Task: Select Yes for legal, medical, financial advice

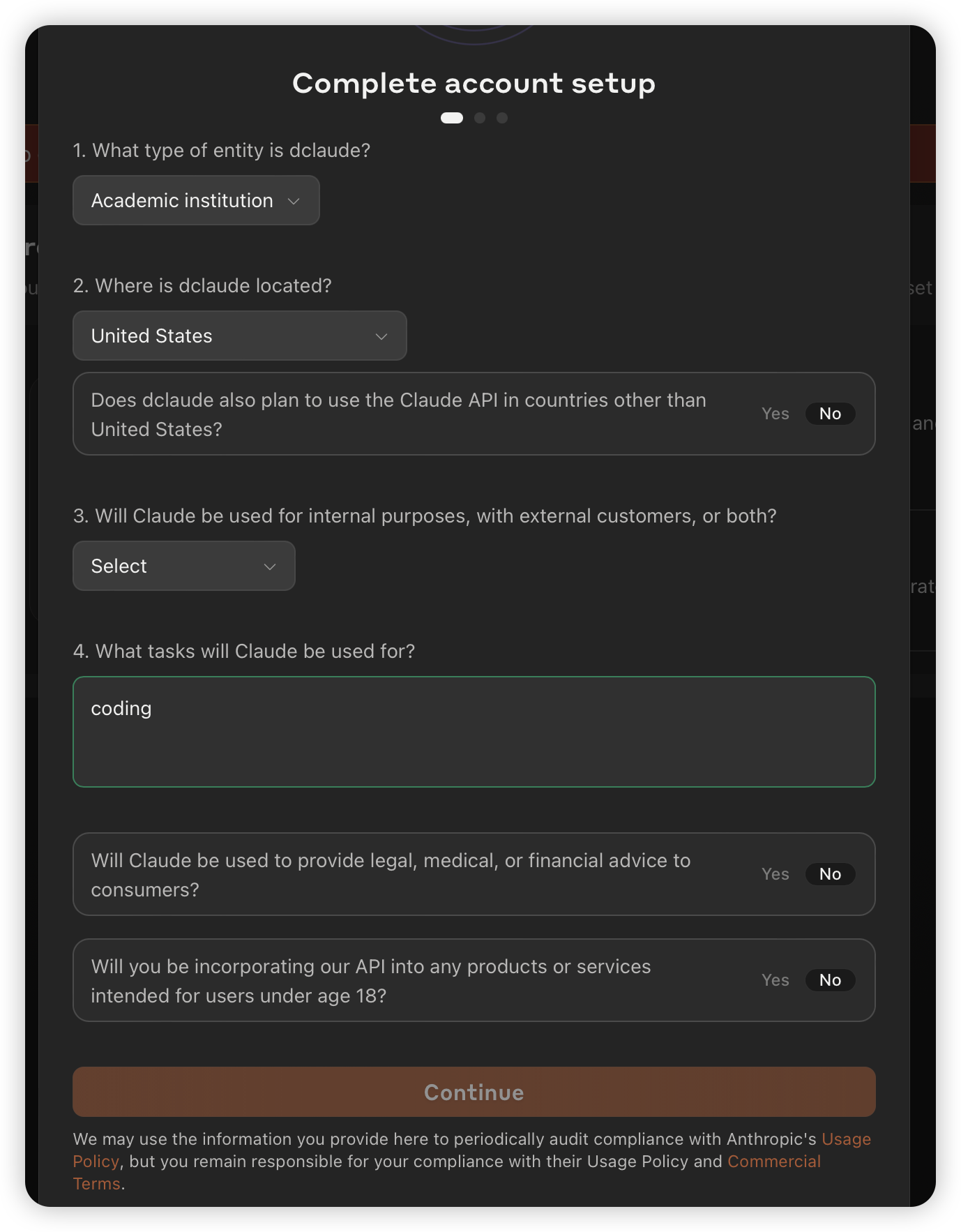Action: pos(775,874)
